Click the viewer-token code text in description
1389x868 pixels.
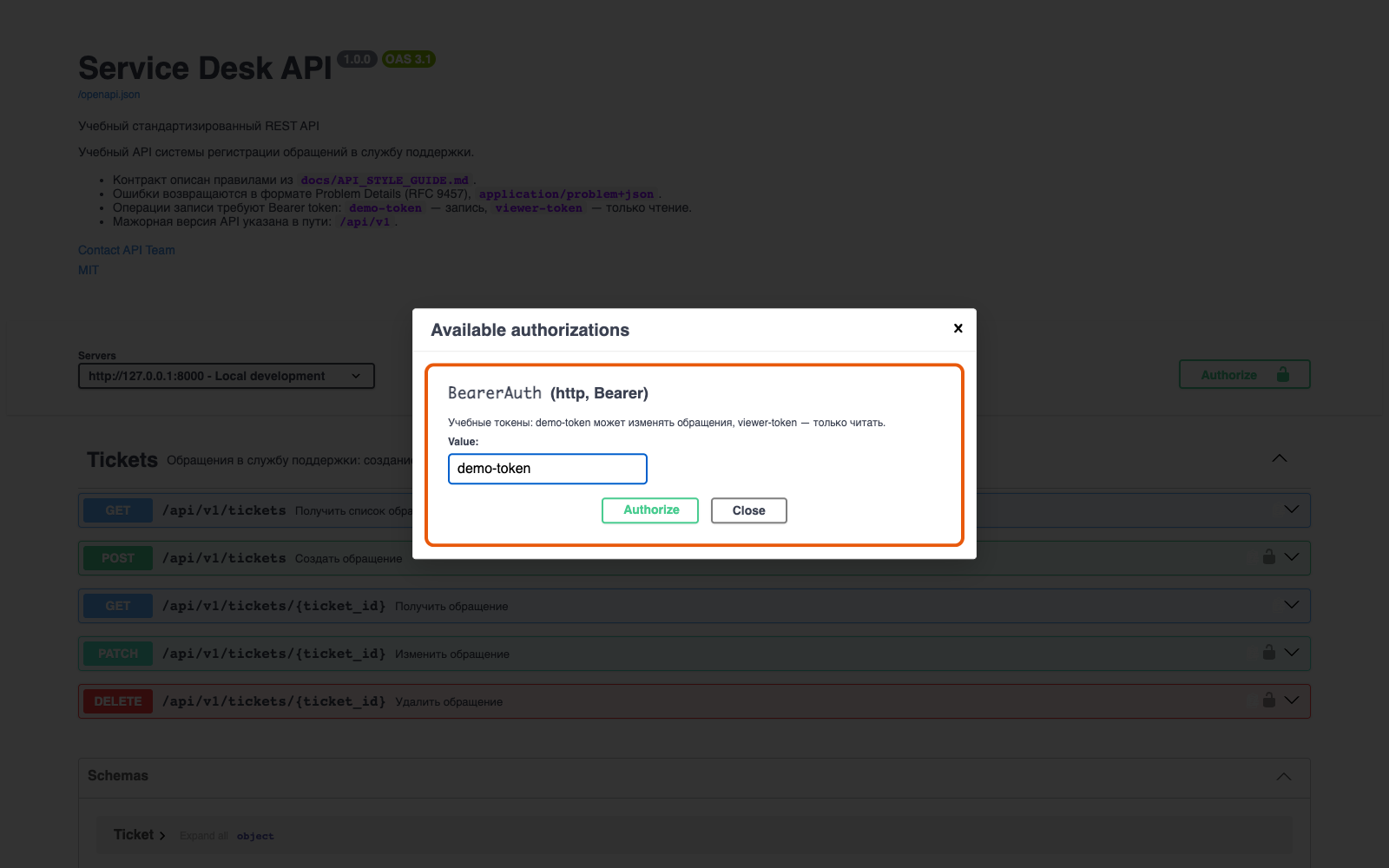tap(538, 208)
